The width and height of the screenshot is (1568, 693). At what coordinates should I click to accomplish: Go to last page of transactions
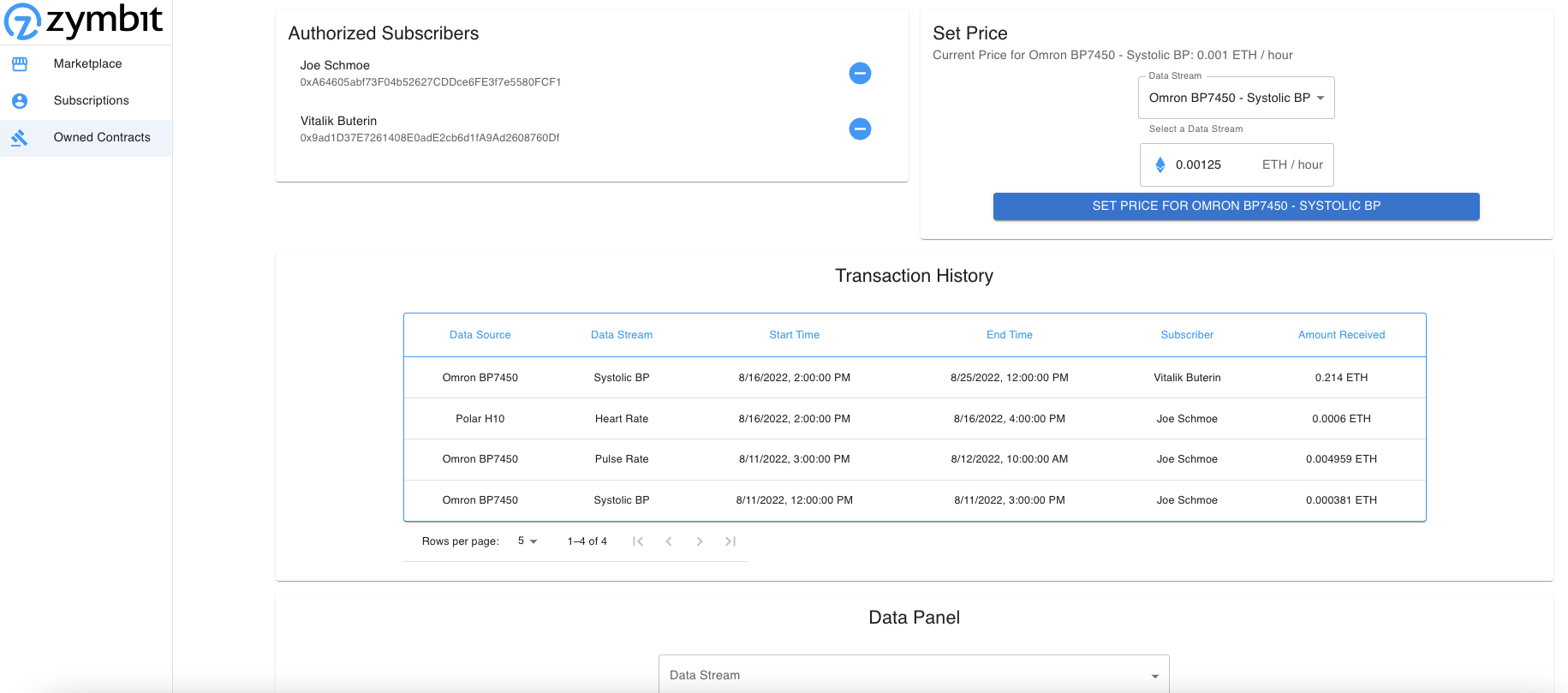730,541
